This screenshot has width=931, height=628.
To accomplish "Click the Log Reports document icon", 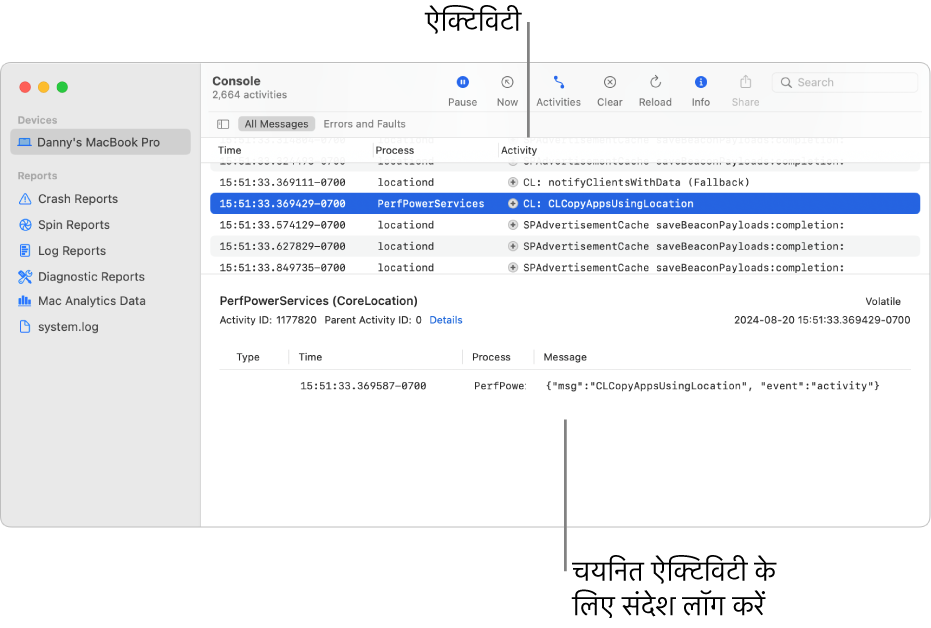I will click(25, 250).
